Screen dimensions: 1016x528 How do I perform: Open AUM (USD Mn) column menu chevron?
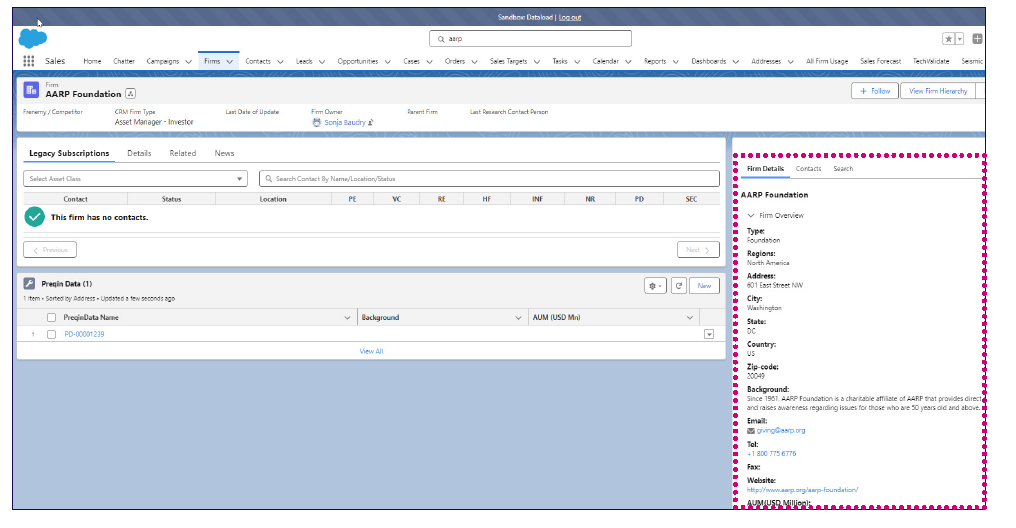click(689, 317)
